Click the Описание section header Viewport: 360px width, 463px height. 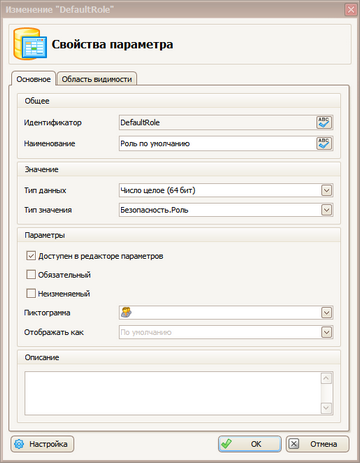click(179, 357)
